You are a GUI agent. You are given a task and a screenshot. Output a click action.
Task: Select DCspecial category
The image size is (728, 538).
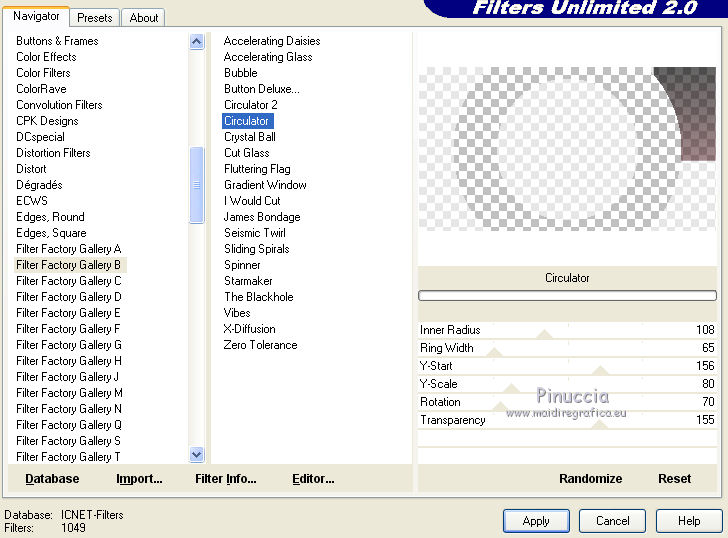click(40, 137)
